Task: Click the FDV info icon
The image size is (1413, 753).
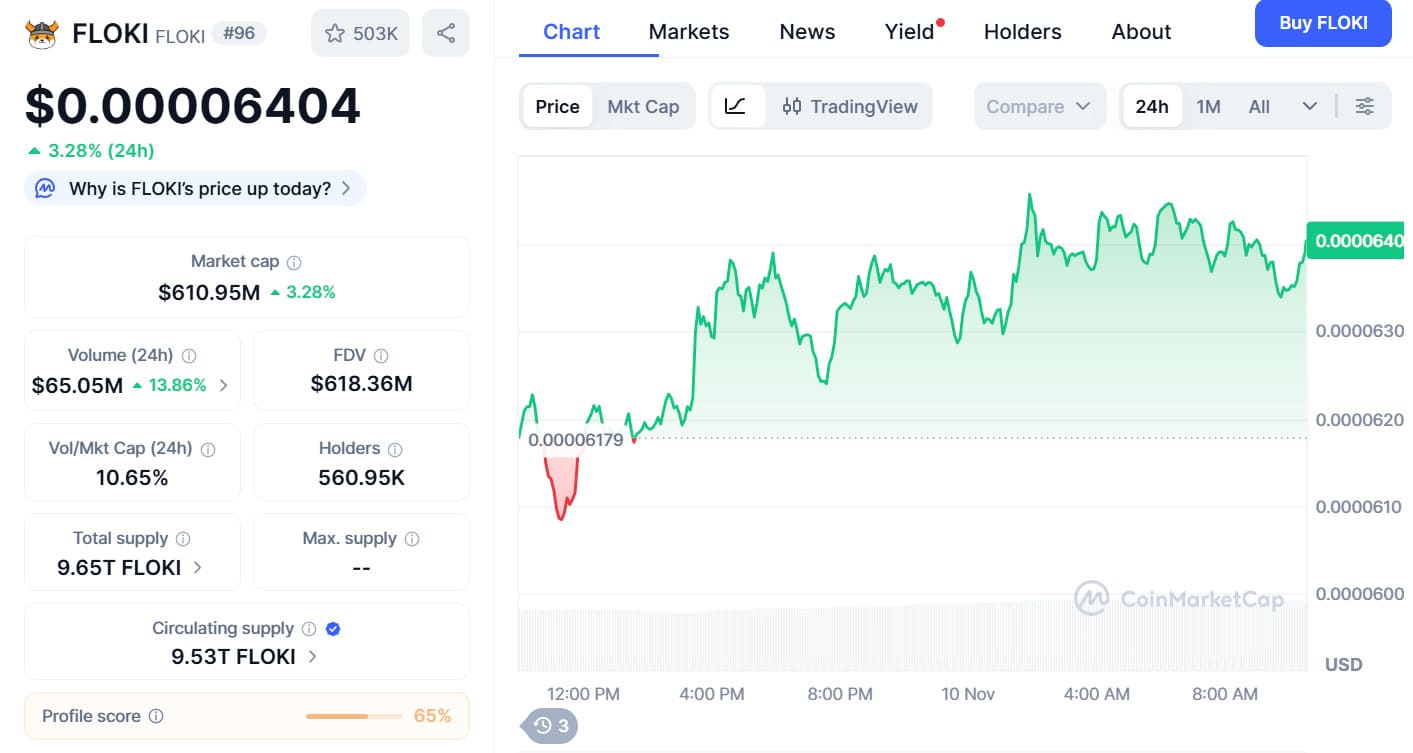Action: (381, 355)
